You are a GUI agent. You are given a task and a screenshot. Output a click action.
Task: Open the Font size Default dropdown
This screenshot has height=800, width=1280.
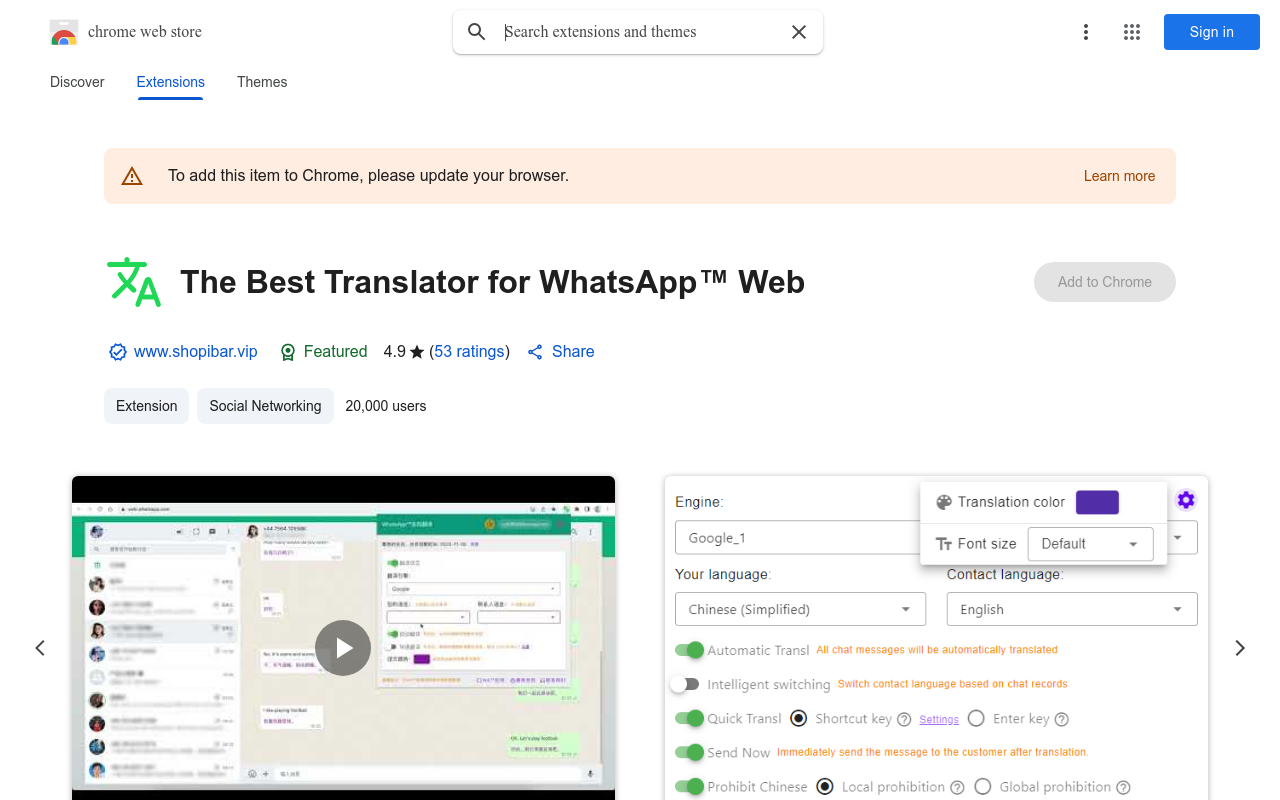tap(1090, 544)
